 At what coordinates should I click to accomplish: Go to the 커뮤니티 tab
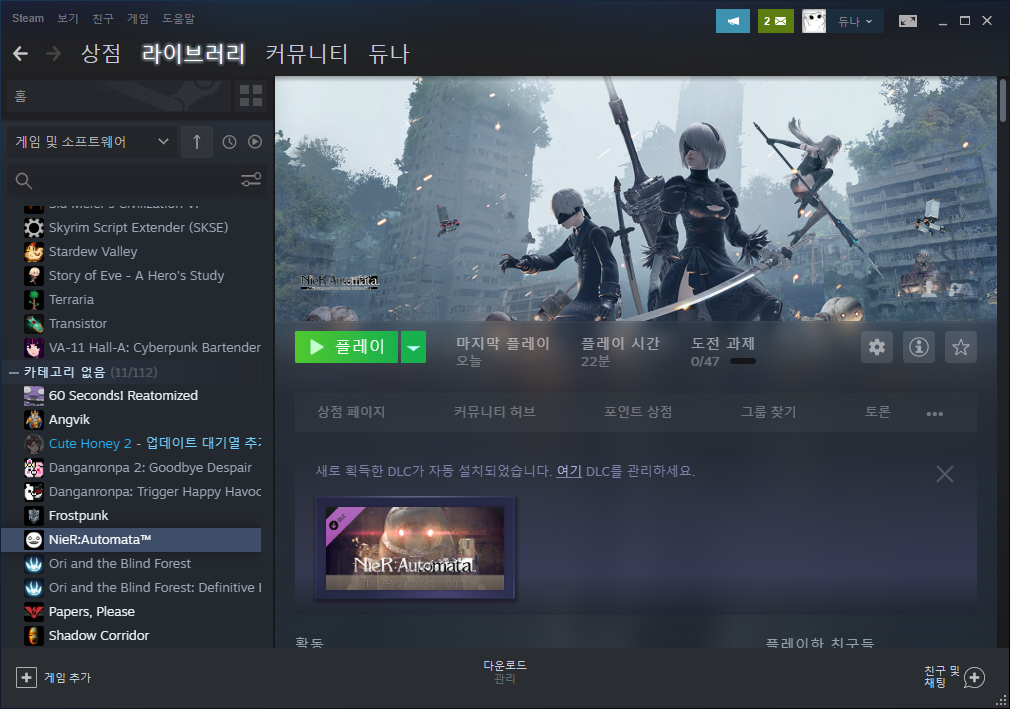pos(307,53)
